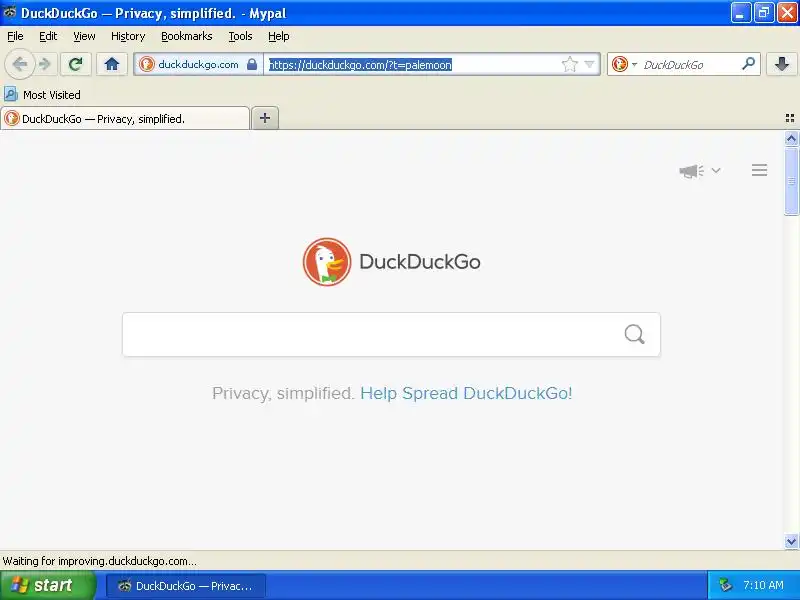Open the DuckDuckGo hamburger menu
Viewport: 800px width, 600px height.
759,170
